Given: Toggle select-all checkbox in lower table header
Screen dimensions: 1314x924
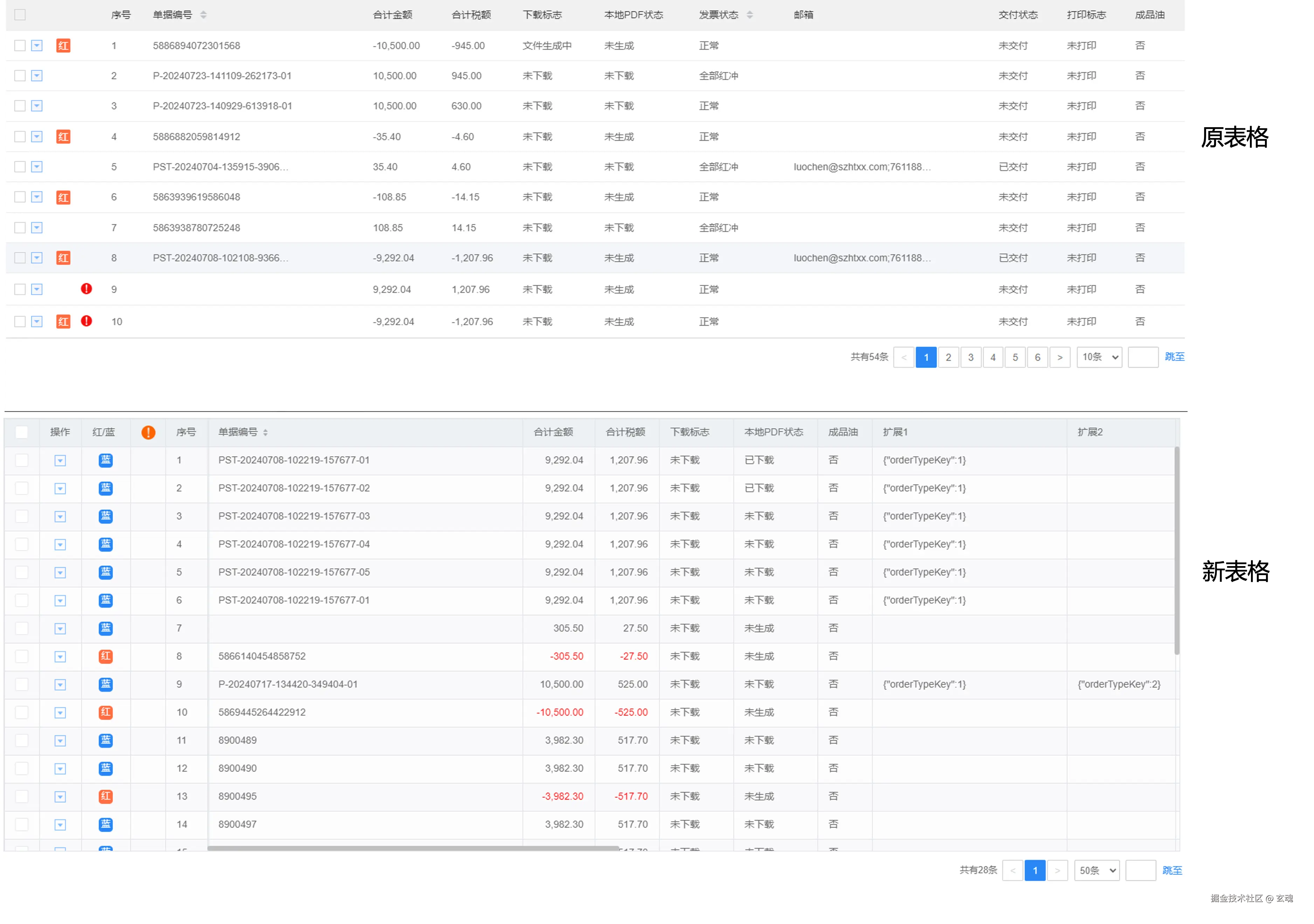Looking at the screenshot, I should [x=22, y=433].
